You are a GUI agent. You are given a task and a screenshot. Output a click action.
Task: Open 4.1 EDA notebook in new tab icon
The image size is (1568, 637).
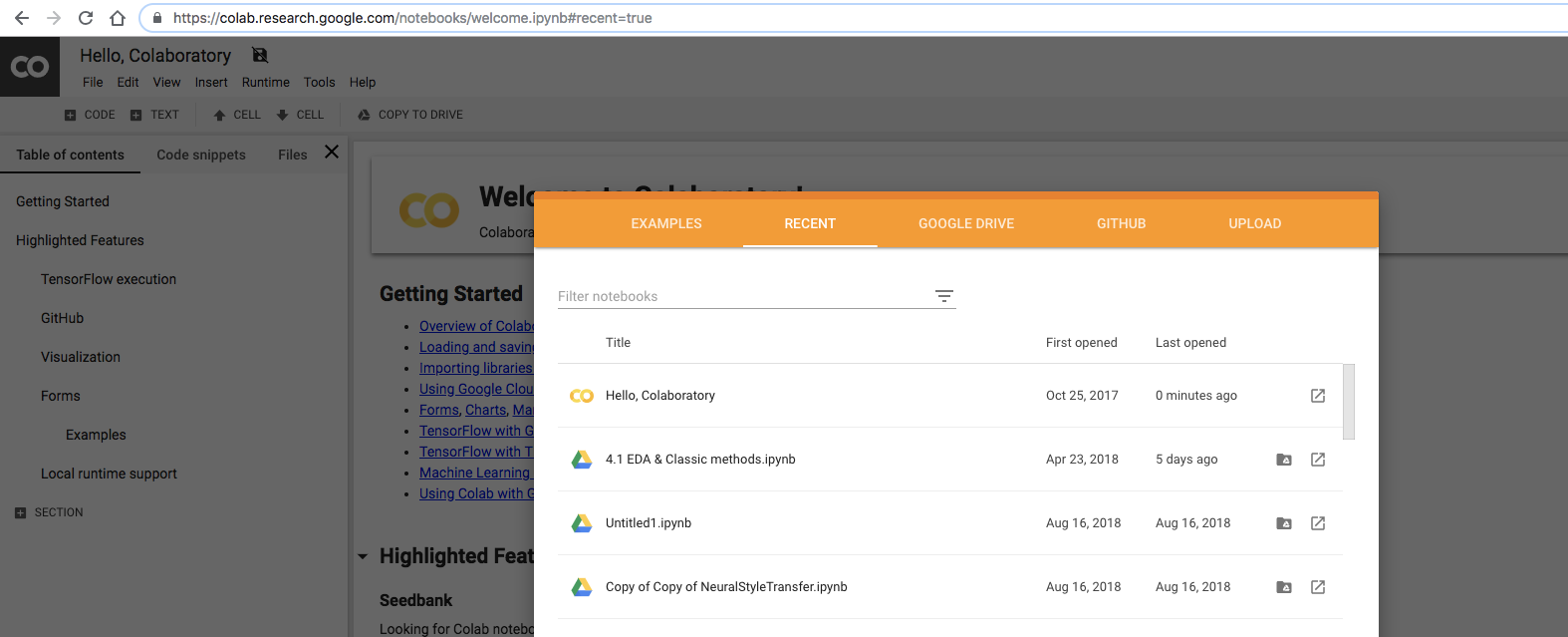(1318, 460)
